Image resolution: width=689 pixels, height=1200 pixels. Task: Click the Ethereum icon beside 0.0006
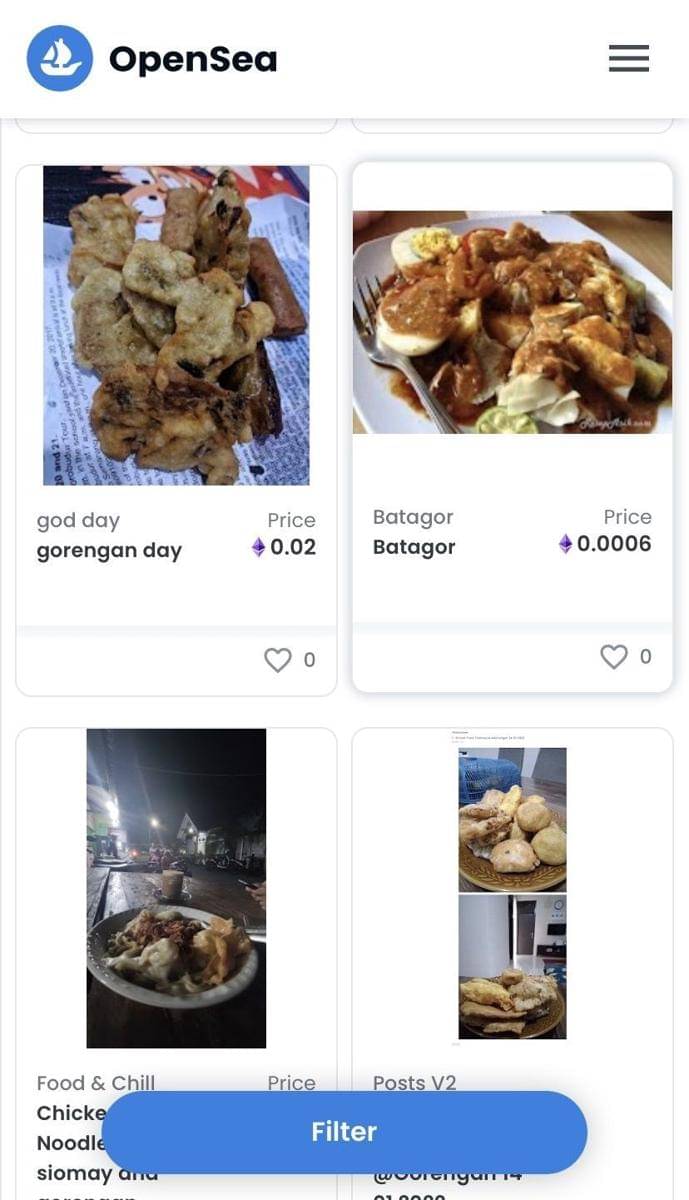click(565, 544)
